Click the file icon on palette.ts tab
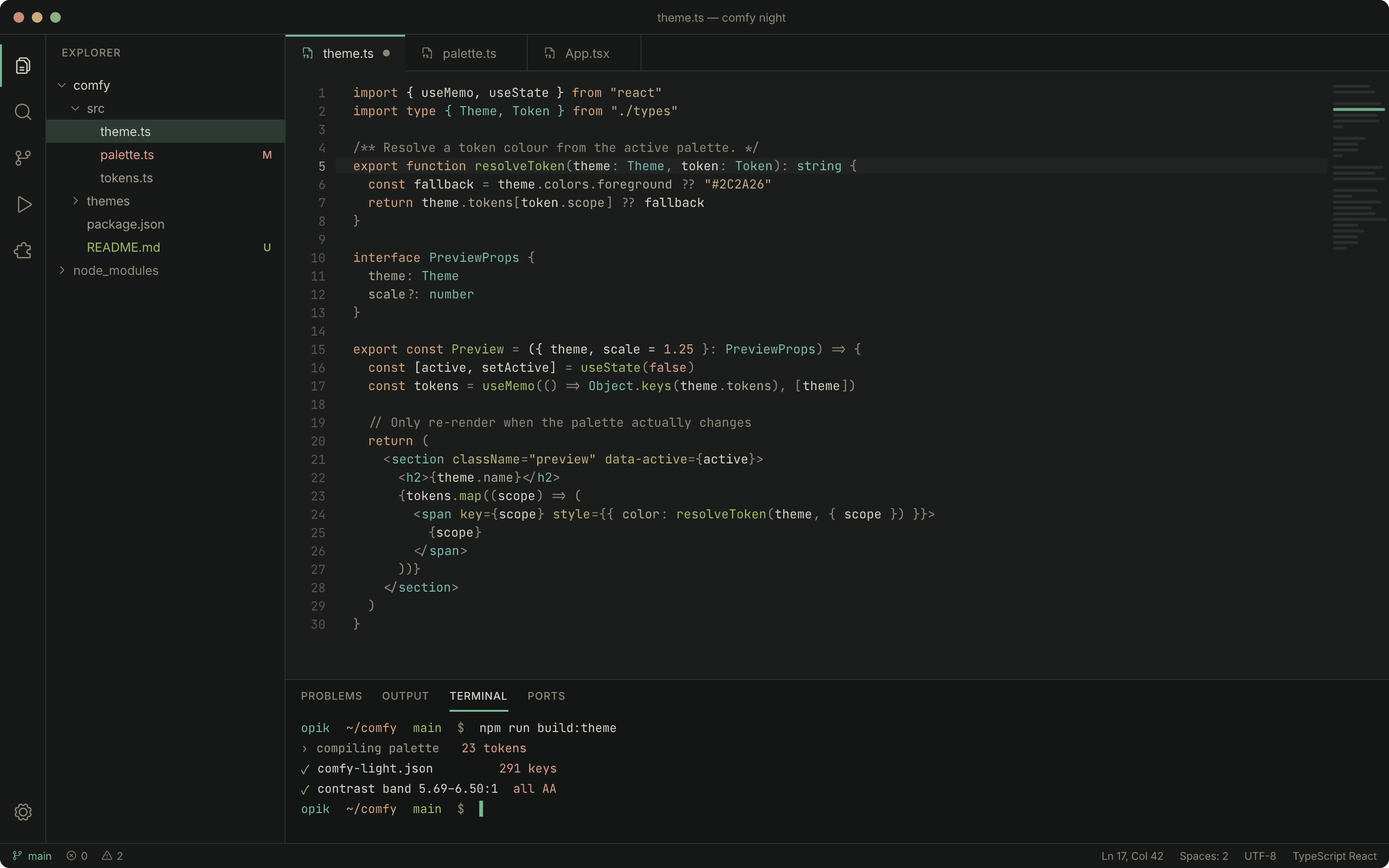 click(x=427, y=54)
